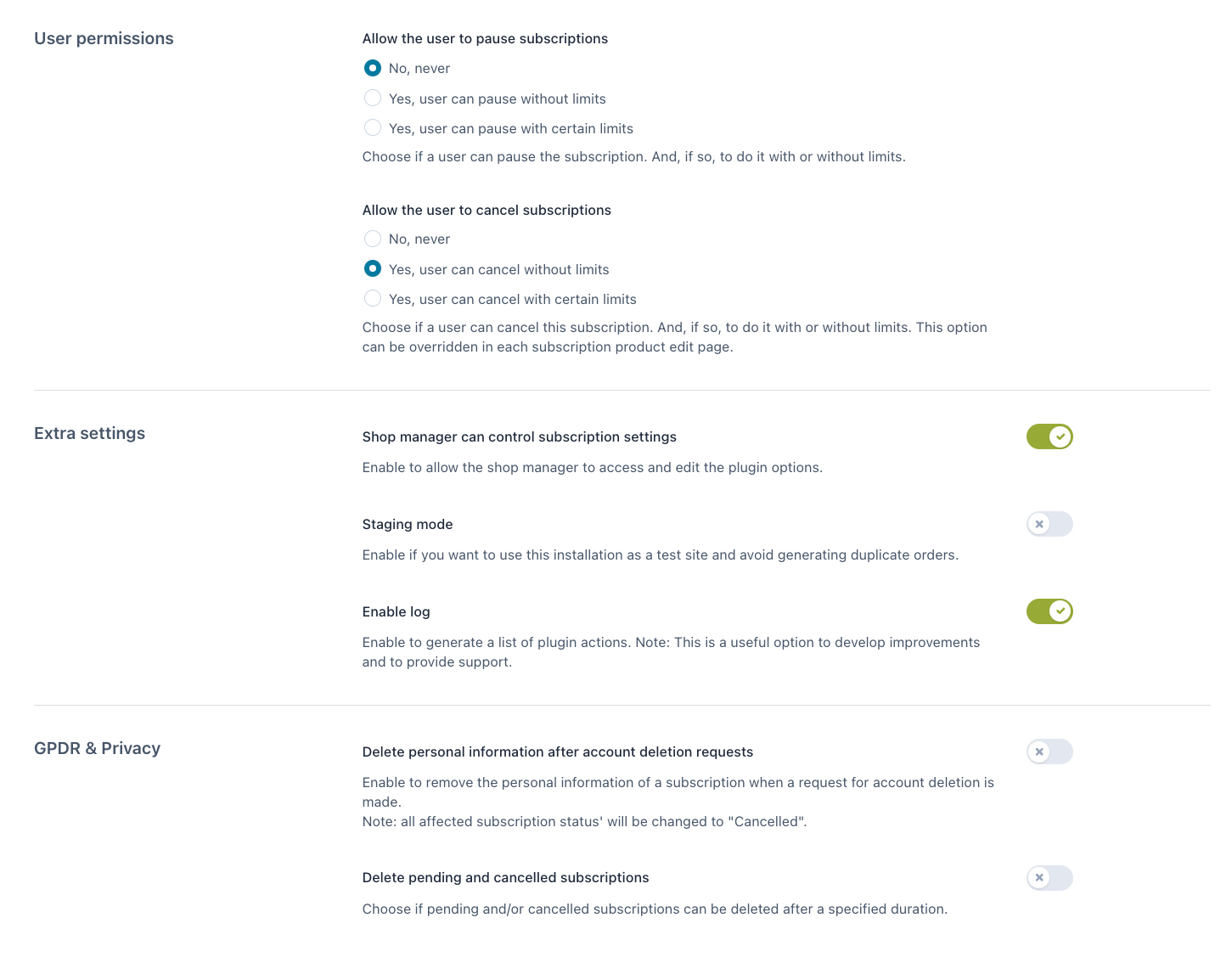
Task: Click the "Allow the user to pause subscriptions" label
Action: pos(485,38)
